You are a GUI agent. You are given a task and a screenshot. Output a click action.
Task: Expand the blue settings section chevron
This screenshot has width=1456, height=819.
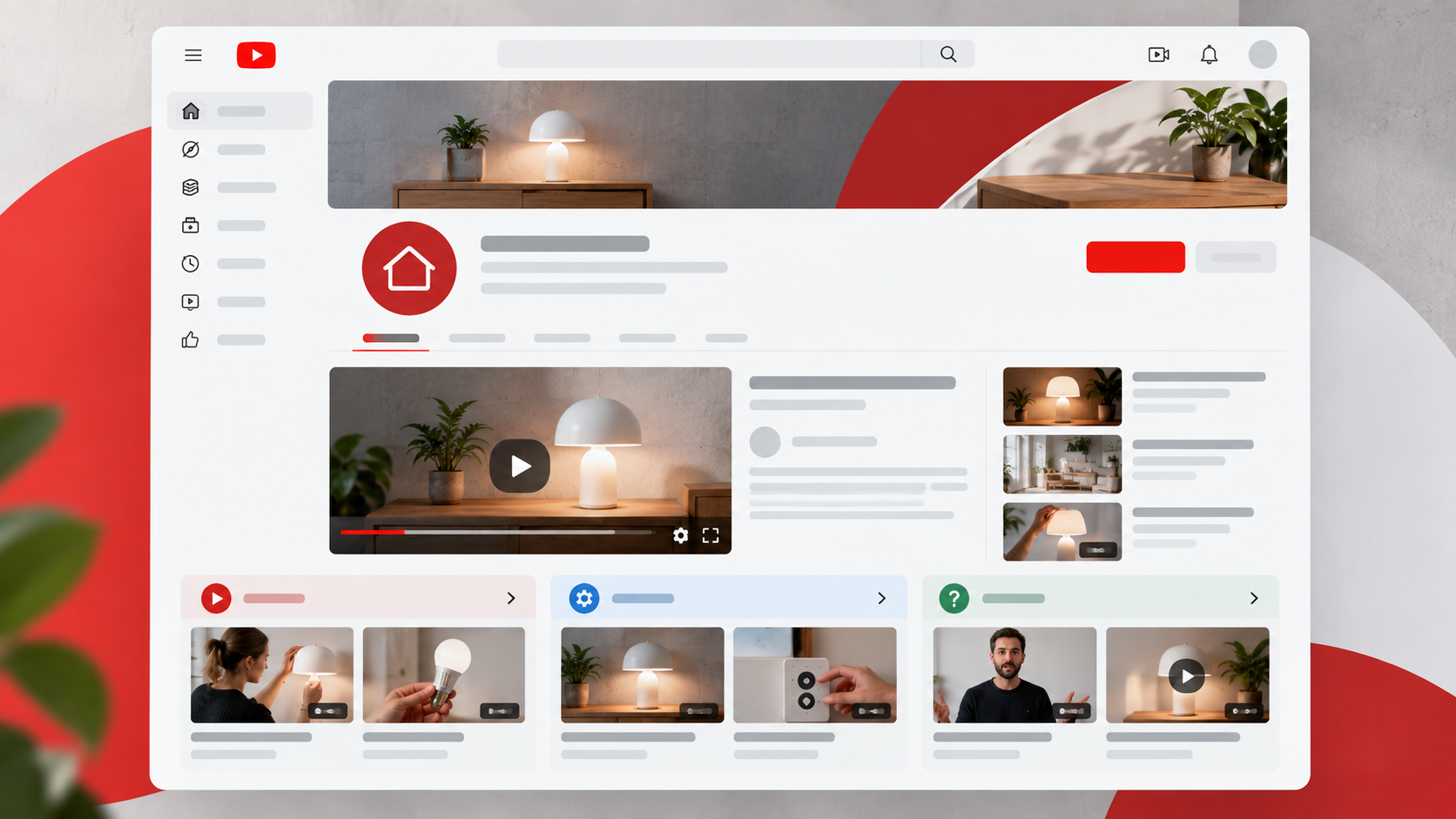(x=881, y=598)
